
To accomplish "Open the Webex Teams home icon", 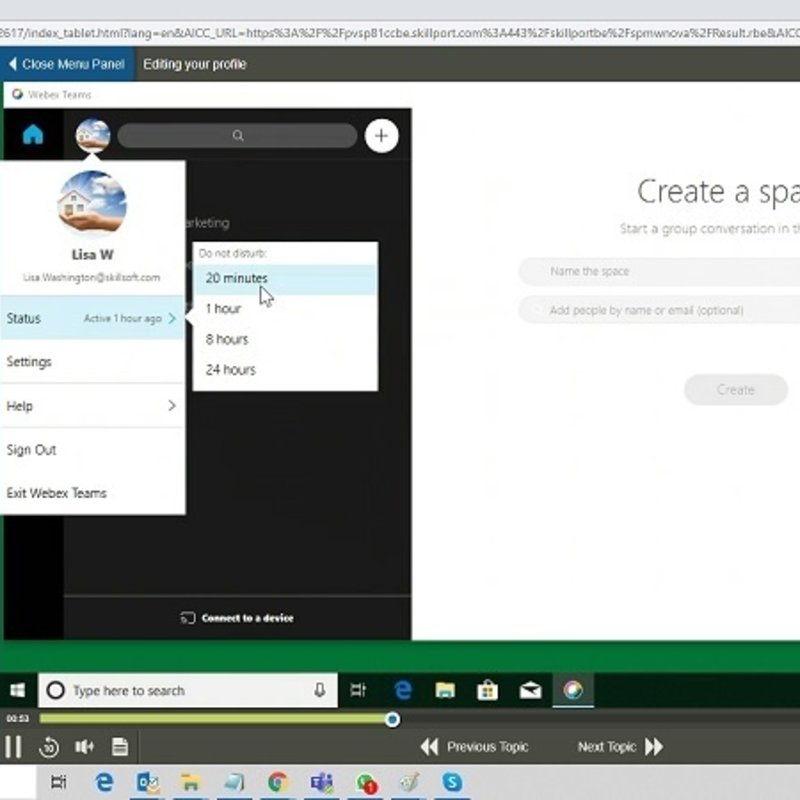I will click(x=33, y=135).
